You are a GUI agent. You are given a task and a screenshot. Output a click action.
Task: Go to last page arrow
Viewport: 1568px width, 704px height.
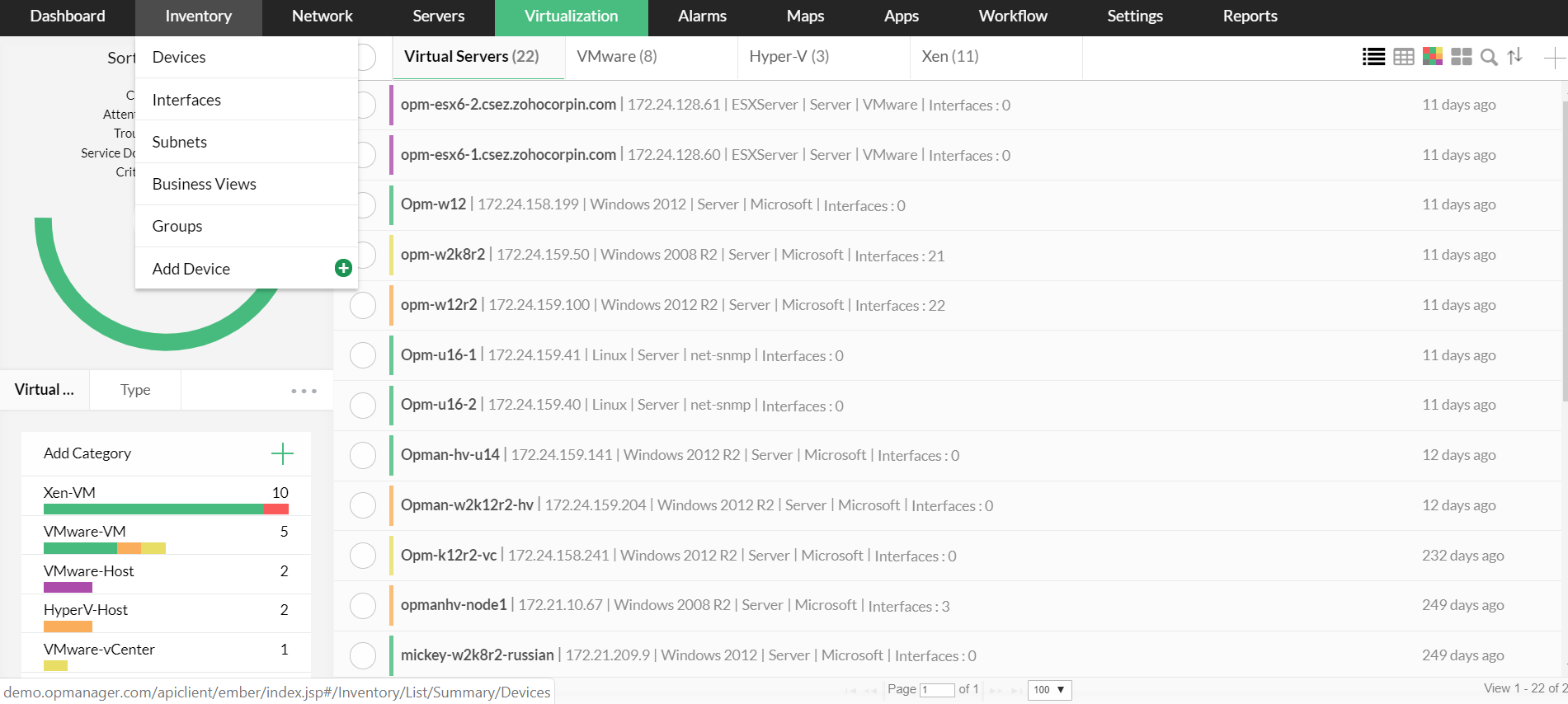[x=1017, y=690]
